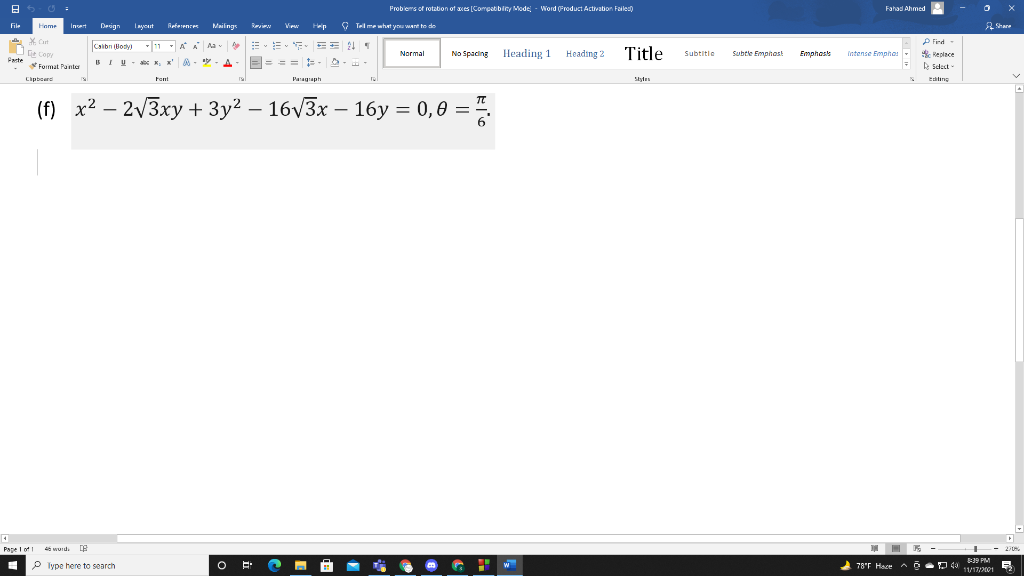Expand the Font Color dropdown arrow
Image resolution: width=1024 pixels, height=576 pixels.
[x=237, y=62]
